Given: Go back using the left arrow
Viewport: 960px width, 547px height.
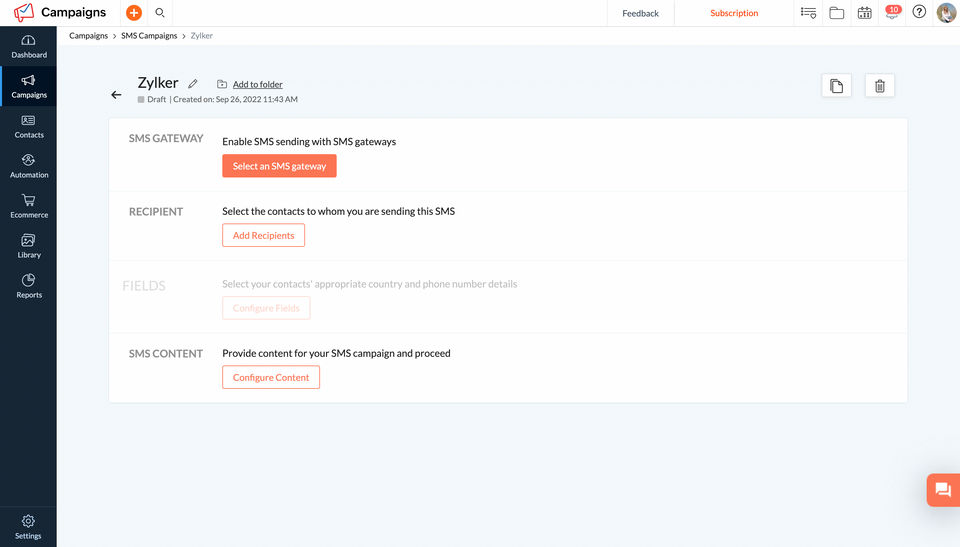Looking at the screenshot, I should pyautogui.click(x=116, y=95).
